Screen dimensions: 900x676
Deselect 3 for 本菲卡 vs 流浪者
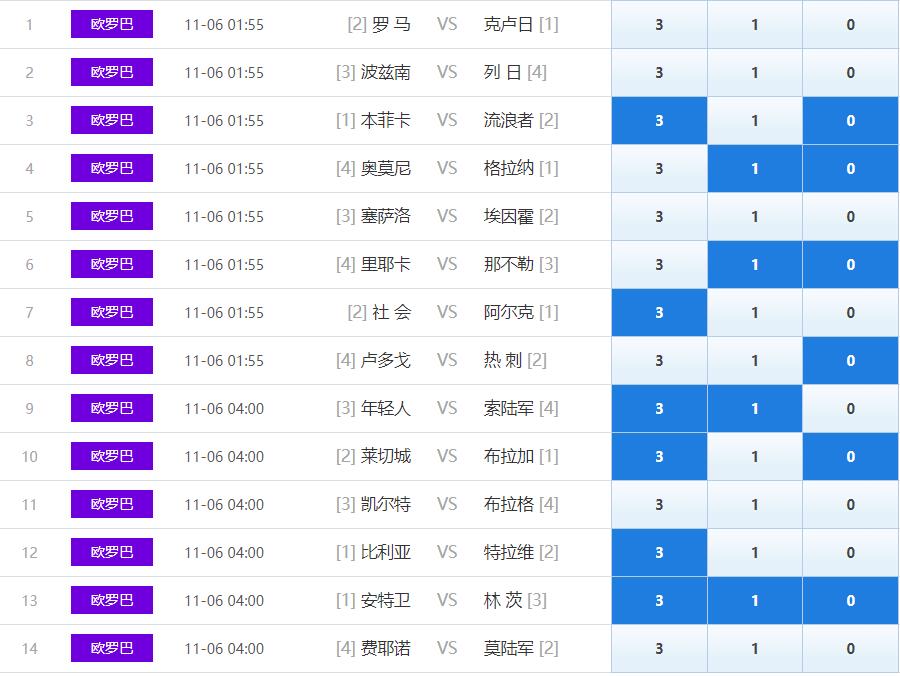point(659,121)
